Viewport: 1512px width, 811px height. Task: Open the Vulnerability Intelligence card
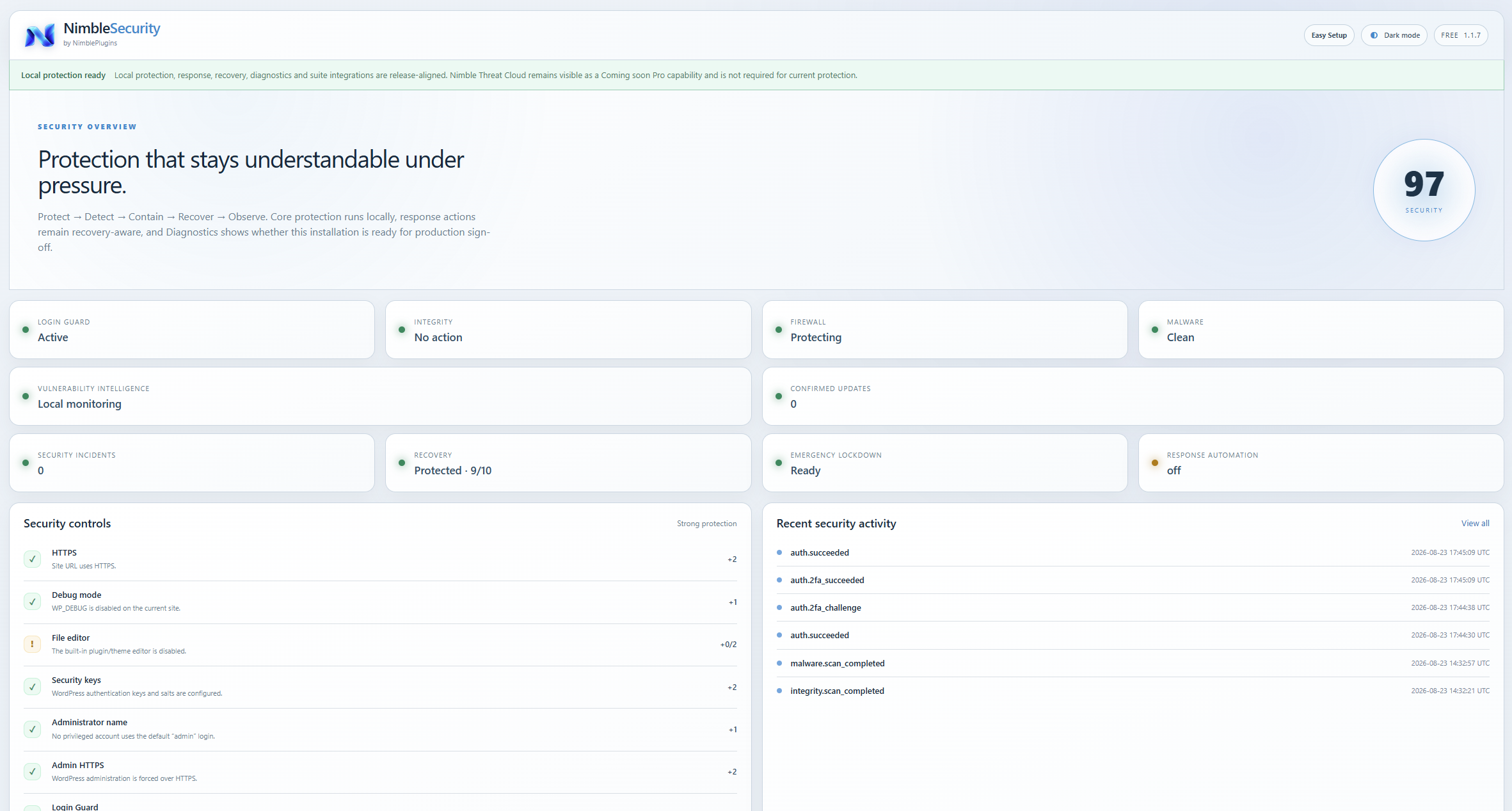click(x=380, y=396)
